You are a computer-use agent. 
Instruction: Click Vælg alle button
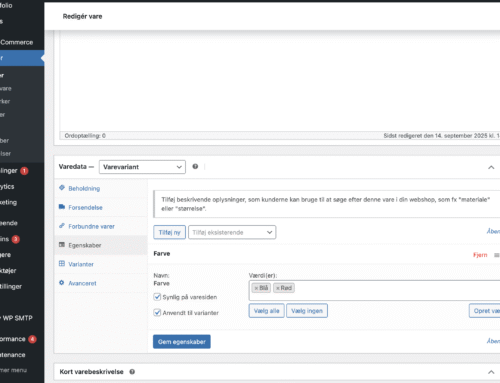click(267, 311)
